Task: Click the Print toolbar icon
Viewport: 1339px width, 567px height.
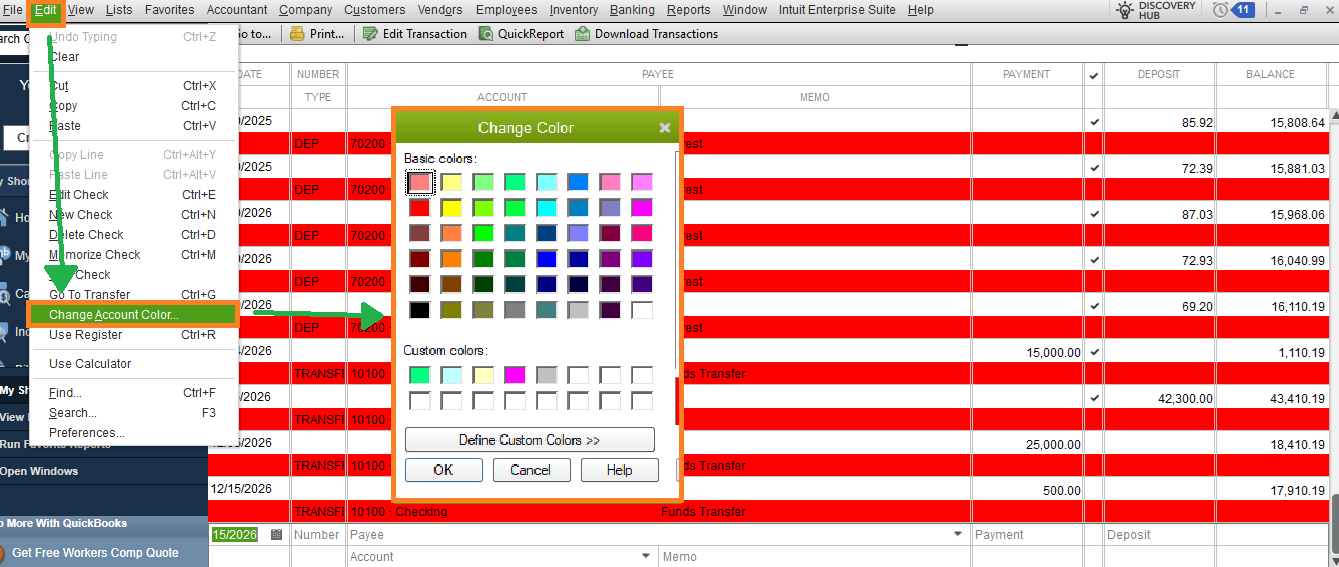Action: coord(297,34)
